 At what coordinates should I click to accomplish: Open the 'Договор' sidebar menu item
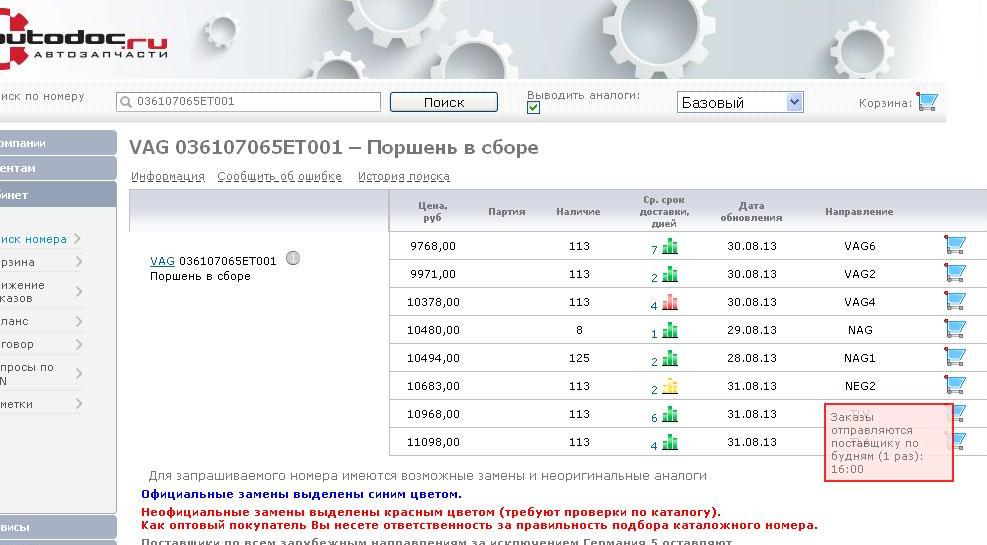[x=18, y=344]
